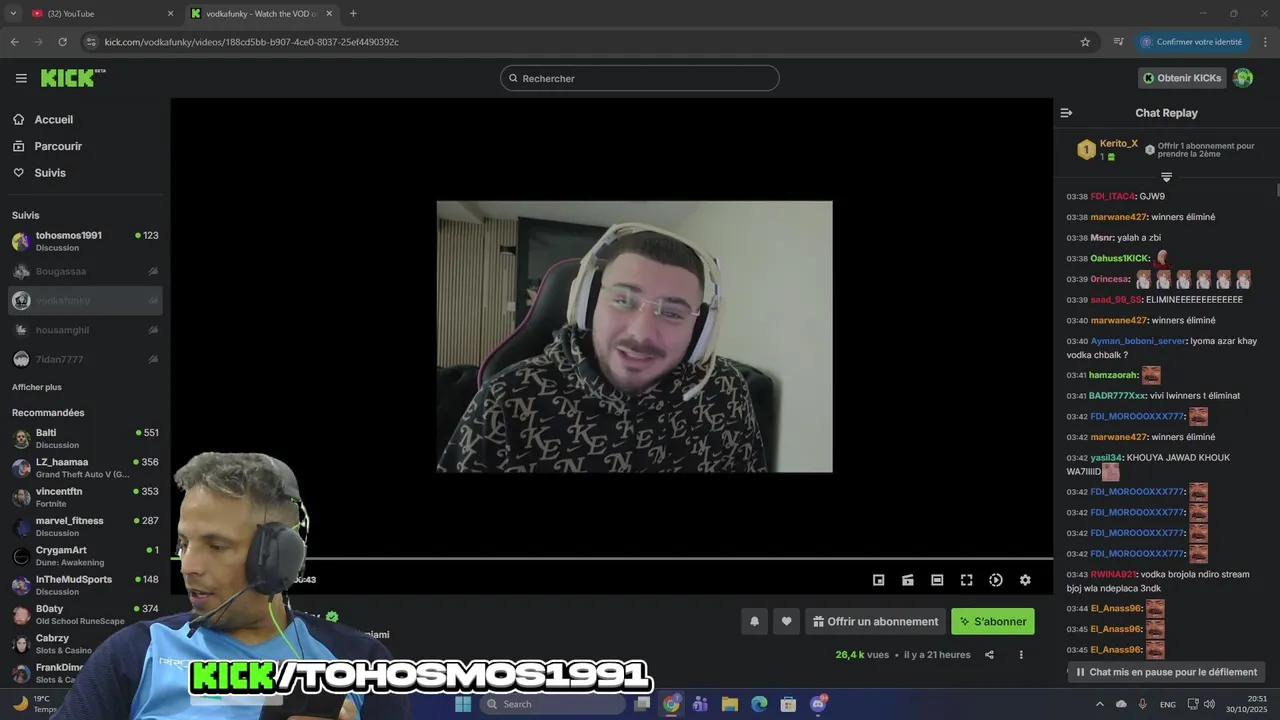Open video player settings gear
This screenshot has height=720, width=1280.
click(x=1025, y=580)
